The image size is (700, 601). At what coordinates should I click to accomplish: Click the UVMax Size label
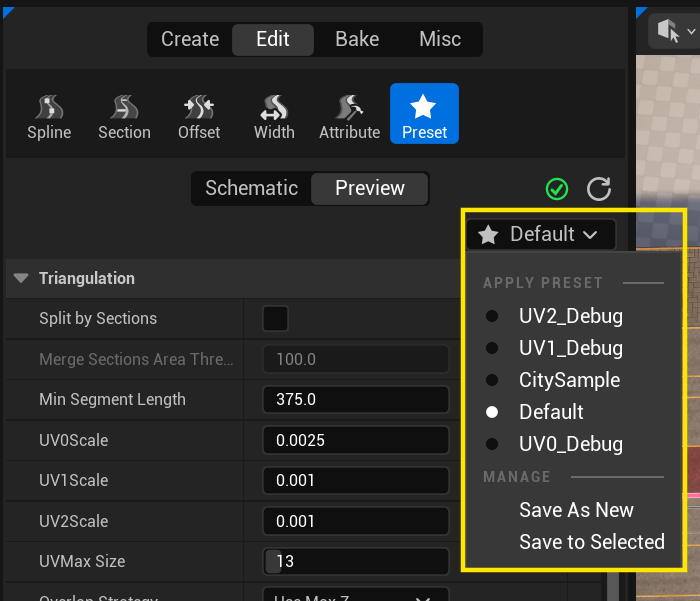[x=82, y=561]
